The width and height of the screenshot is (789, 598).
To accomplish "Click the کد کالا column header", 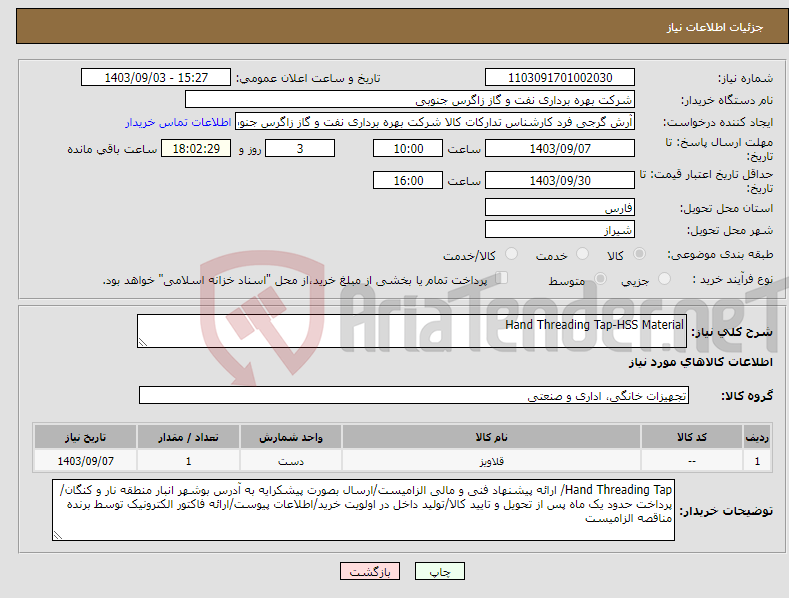I will pyautogui.click(x=692, y=437).
